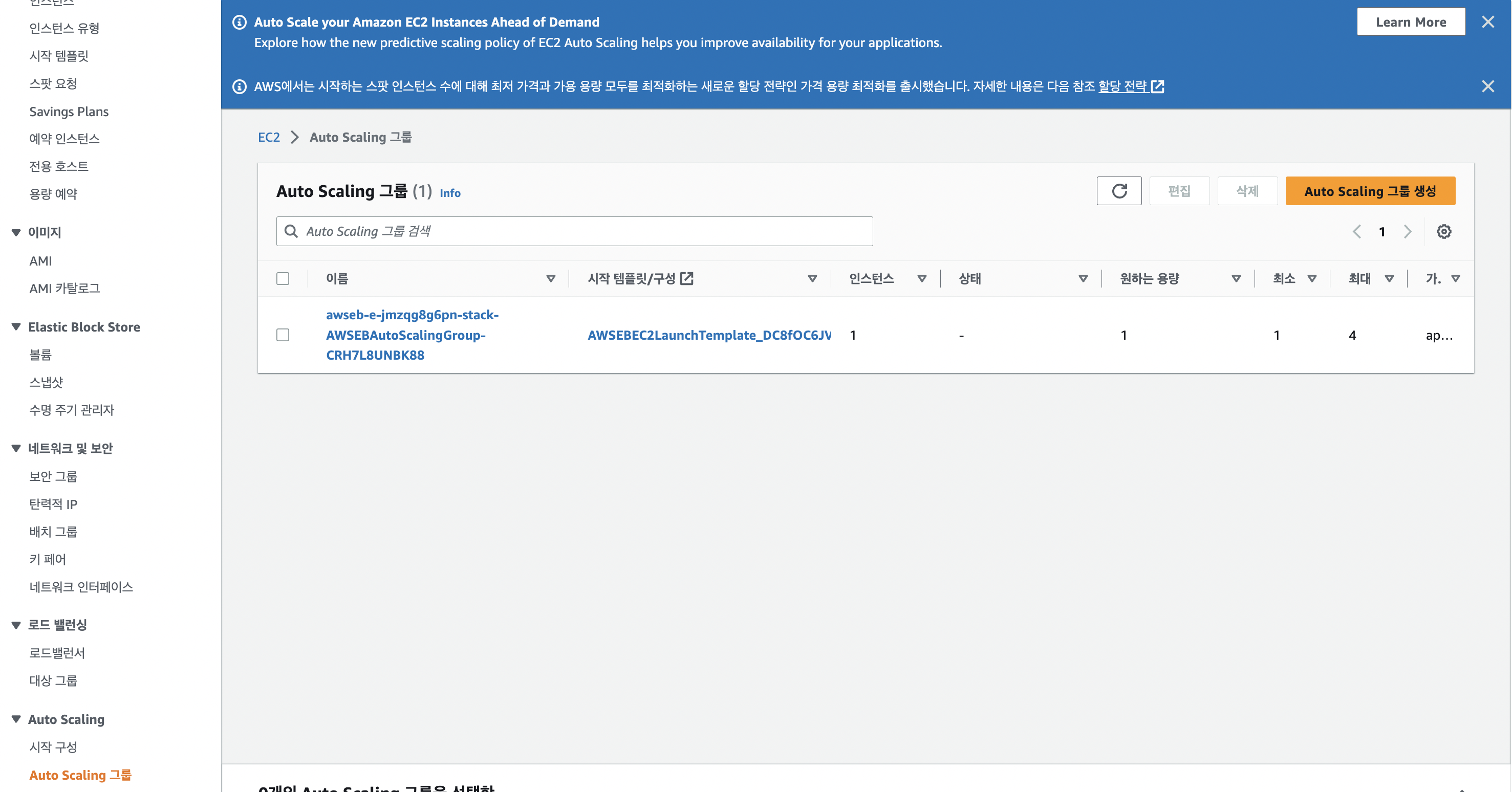Click Auto Scaling 그룹 생성 button
The width and height of the screenshot is (1512, 792).
(x=1369, y=191)
